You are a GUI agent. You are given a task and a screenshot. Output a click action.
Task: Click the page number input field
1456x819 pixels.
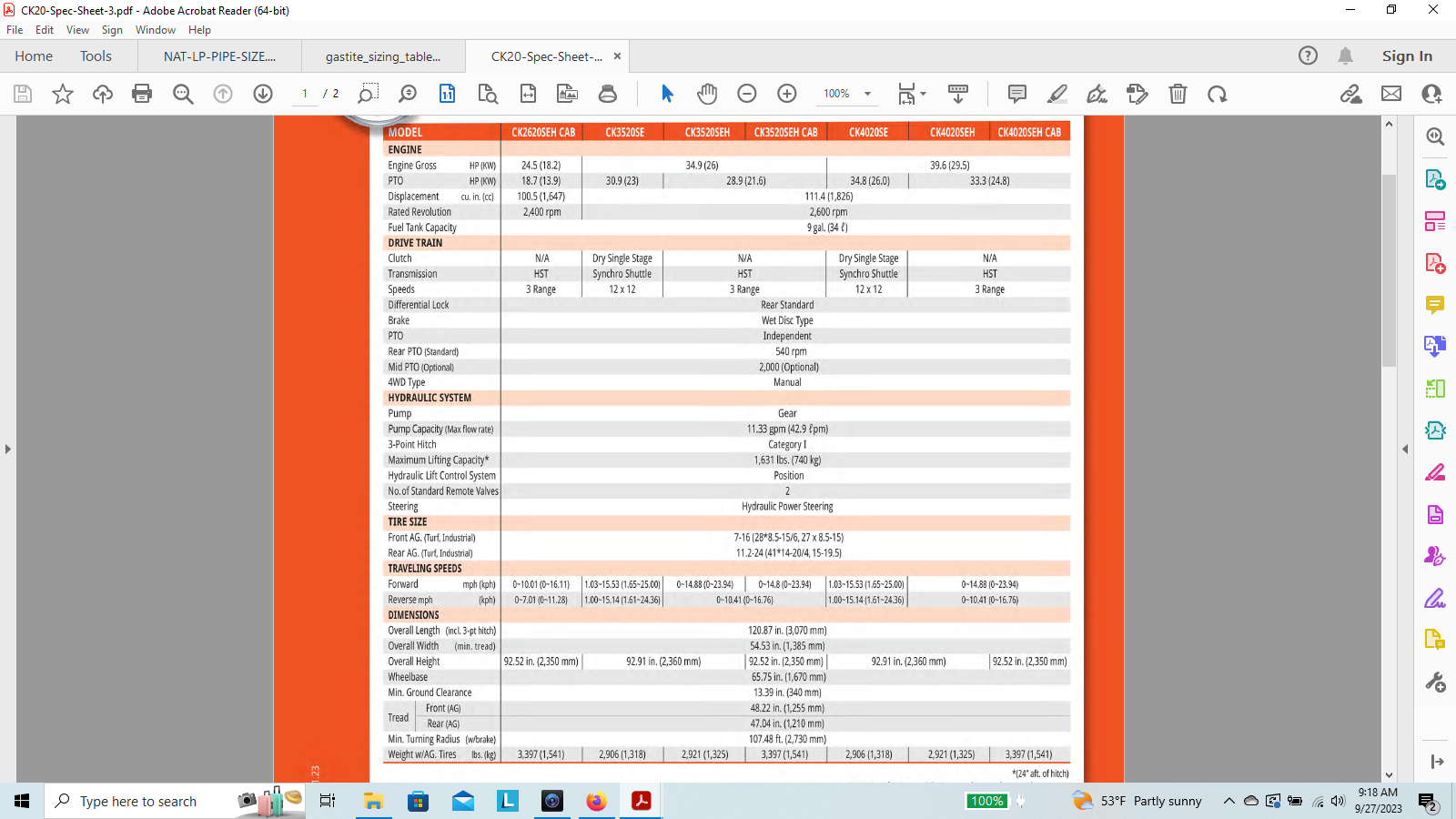click(x=304, y=94)
